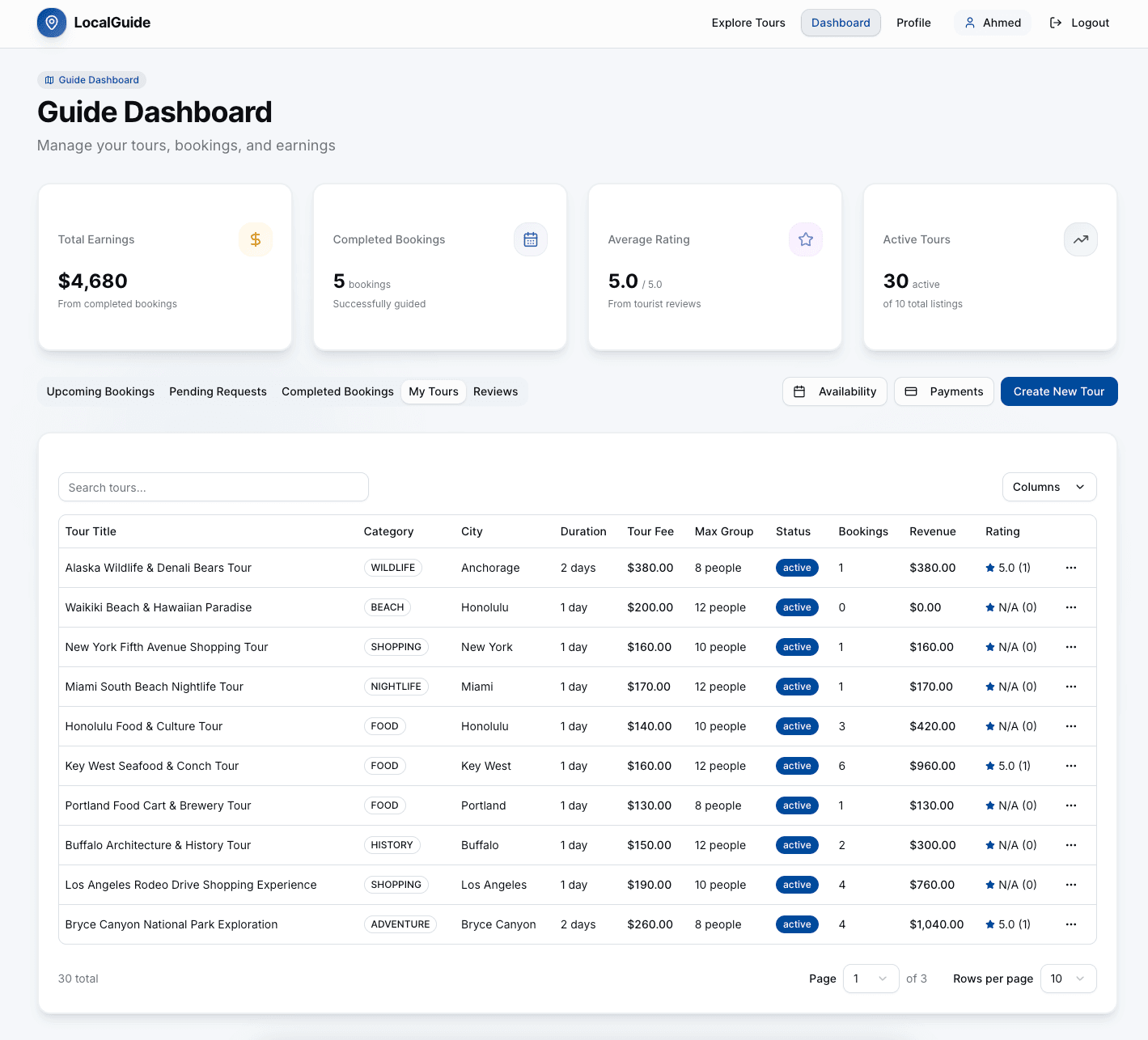Switch to the Pending Requests tab
This screenshot has width=1148, height=1040.
tap(218, 391)
